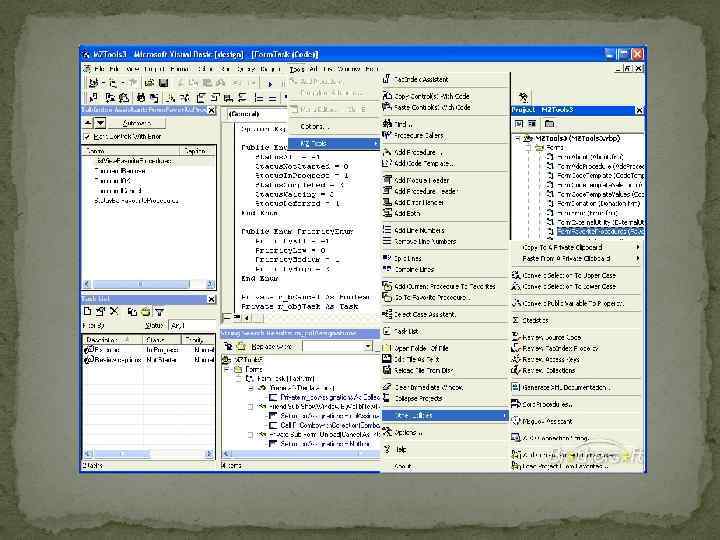
Task: Click the new task icon in Task List
Action: [x=88, y=311]
